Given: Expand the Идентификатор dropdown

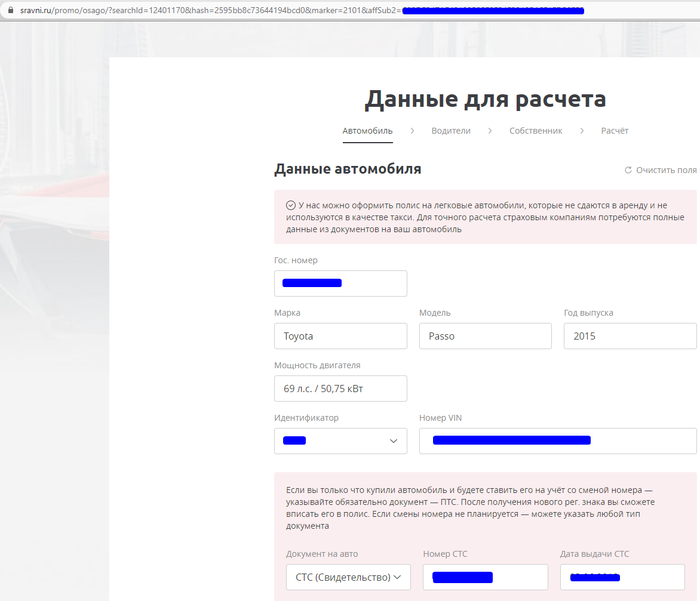Looking at the screenshot, I should pyautogui.click(x=340, y=441).
